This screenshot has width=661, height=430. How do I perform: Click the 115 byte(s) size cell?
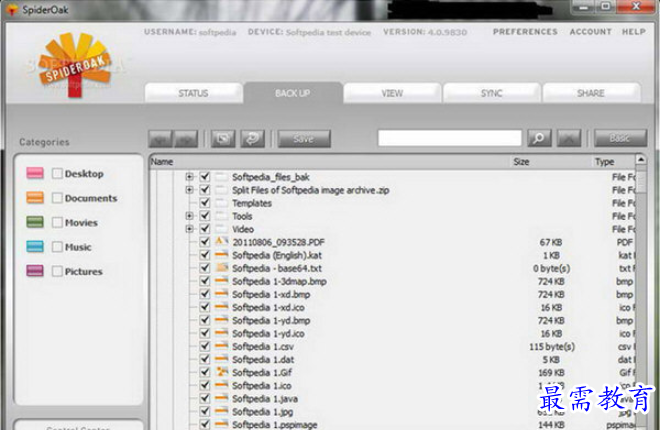tap(552, 347)
